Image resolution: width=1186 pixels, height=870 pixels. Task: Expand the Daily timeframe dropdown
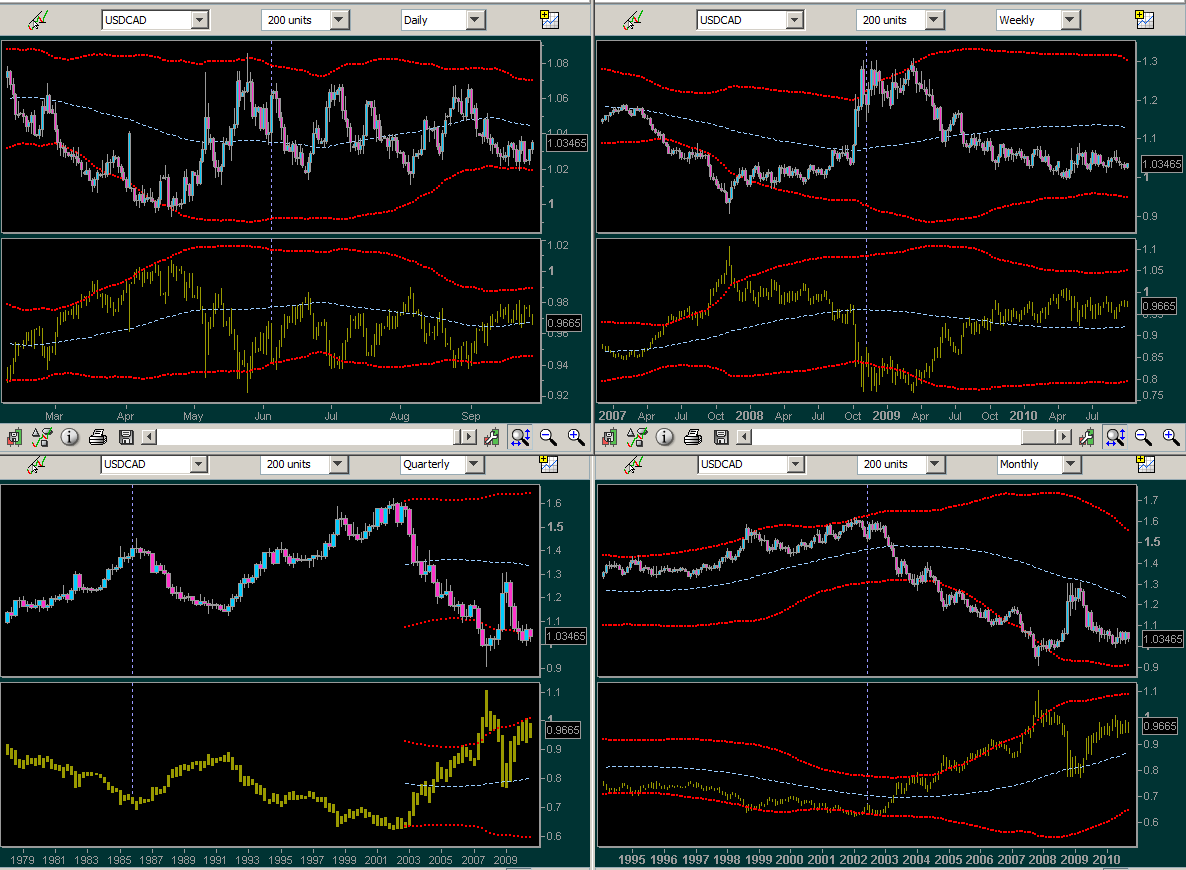click(x=475, y=20)
